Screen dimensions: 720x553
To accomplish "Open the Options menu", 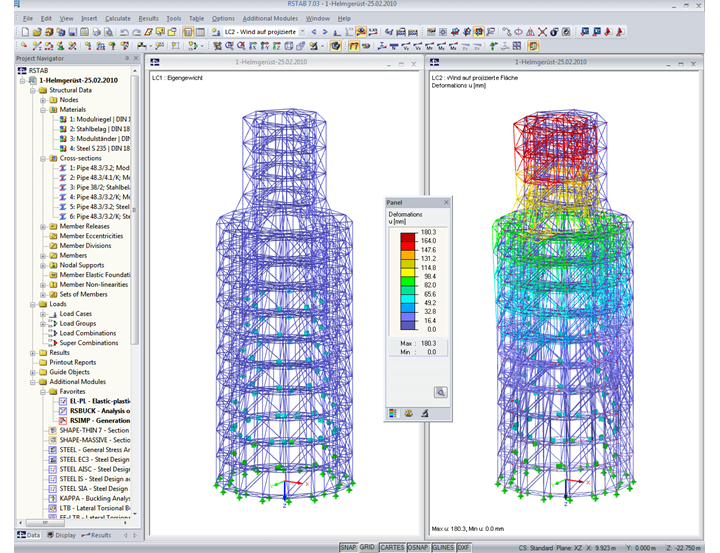I will click(223, 18).
